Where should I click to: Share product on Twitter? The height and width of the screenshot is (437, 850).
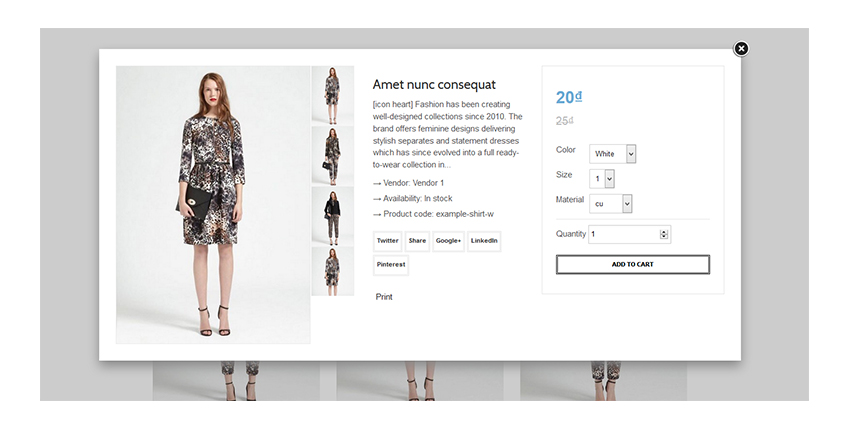(x=388, y=241)
